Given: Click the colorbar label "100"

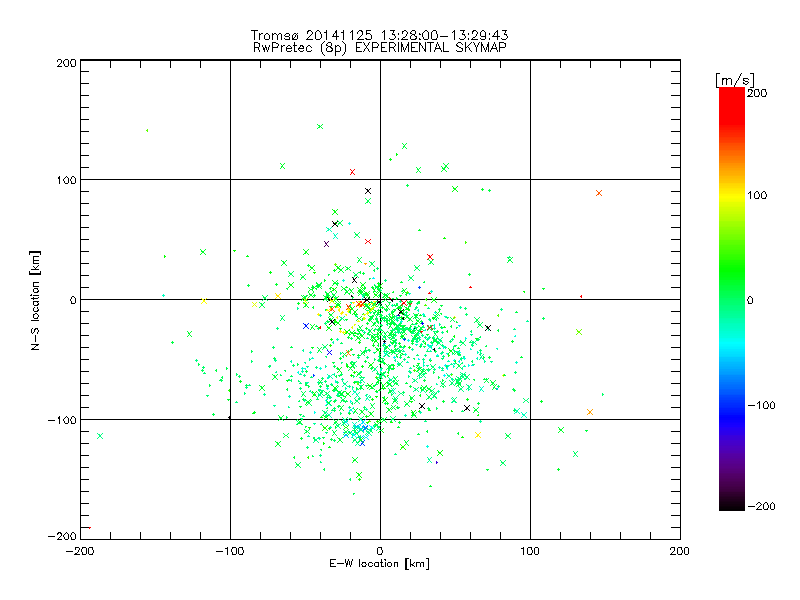Looking at the screenshot, I should tap(757, 195).
